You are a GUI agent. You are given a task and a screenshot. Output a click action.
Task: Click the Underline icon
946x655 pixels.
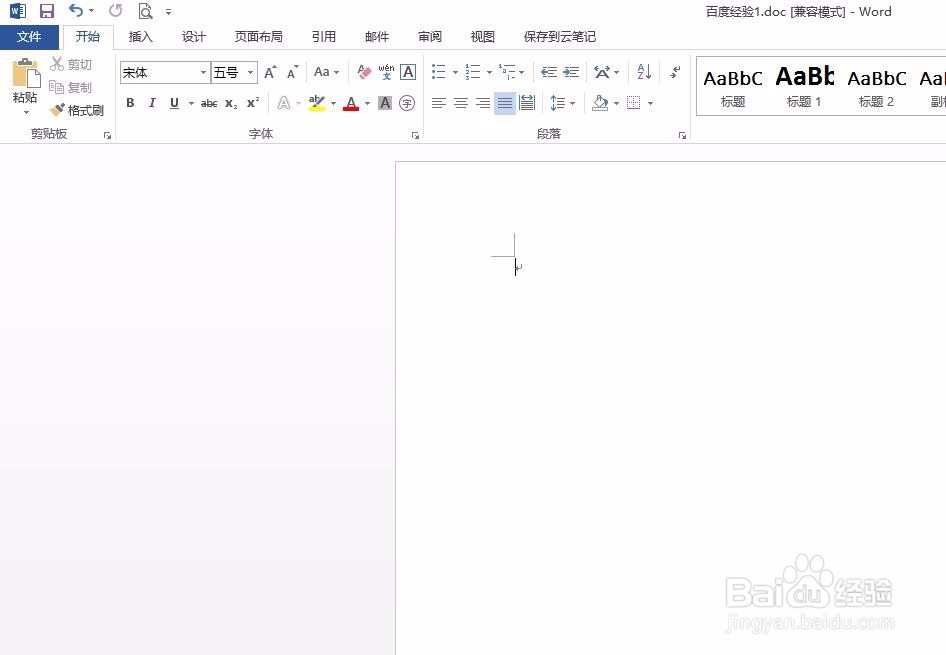click(x=172, y=103)
